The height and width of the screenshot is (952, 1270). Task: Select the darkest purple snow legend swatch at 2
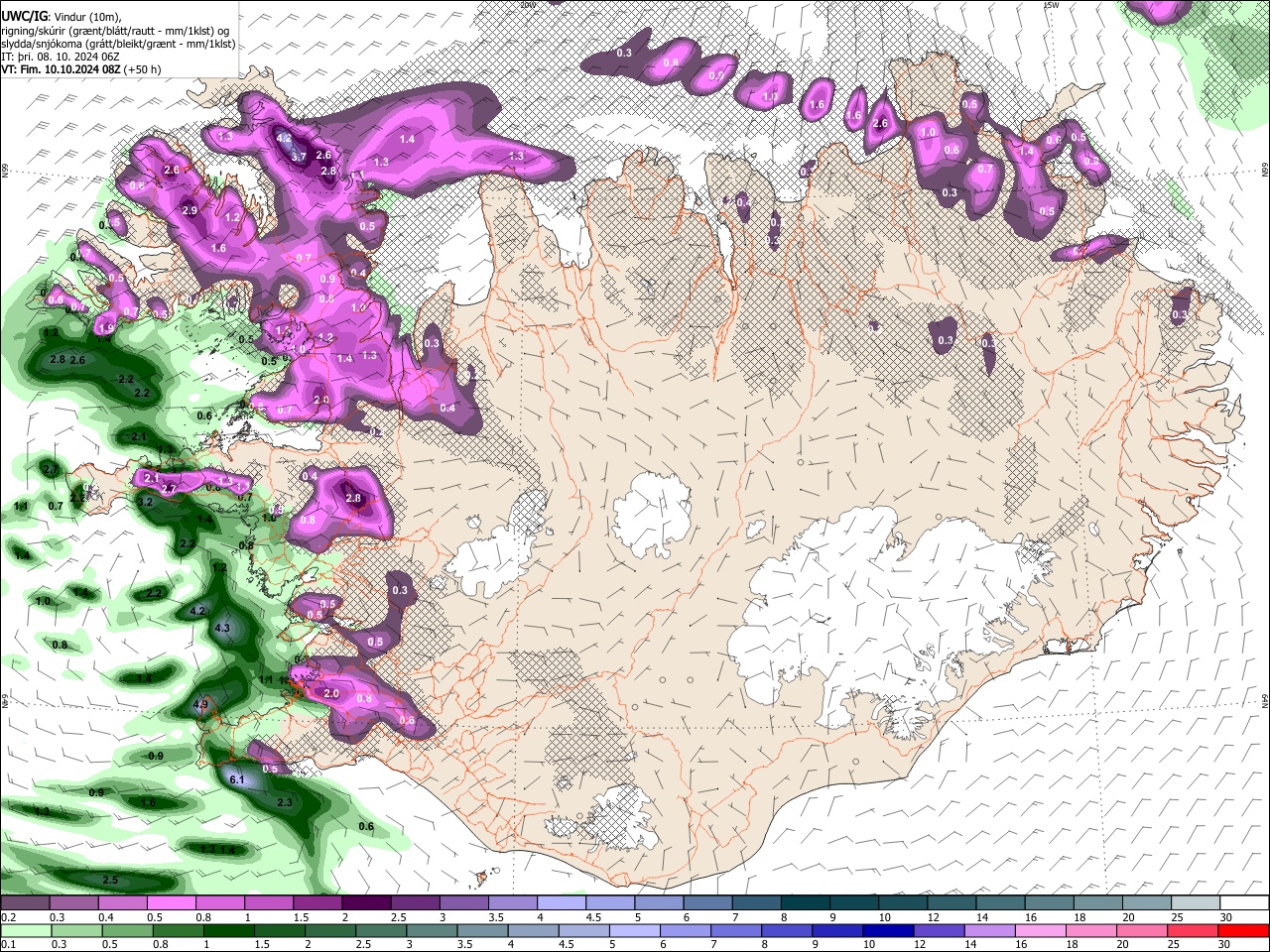tap(368, 902)
